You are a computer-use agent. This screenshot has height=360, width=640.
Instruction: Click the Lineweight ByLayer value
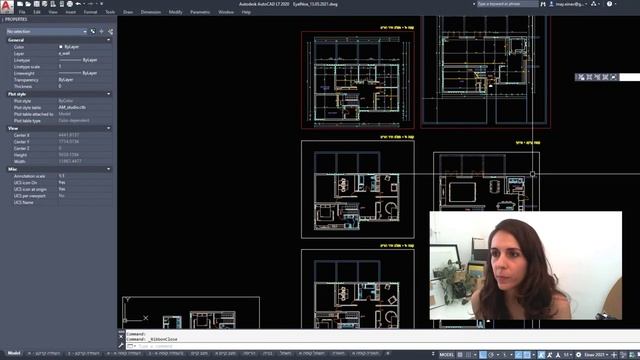point(78,73)
